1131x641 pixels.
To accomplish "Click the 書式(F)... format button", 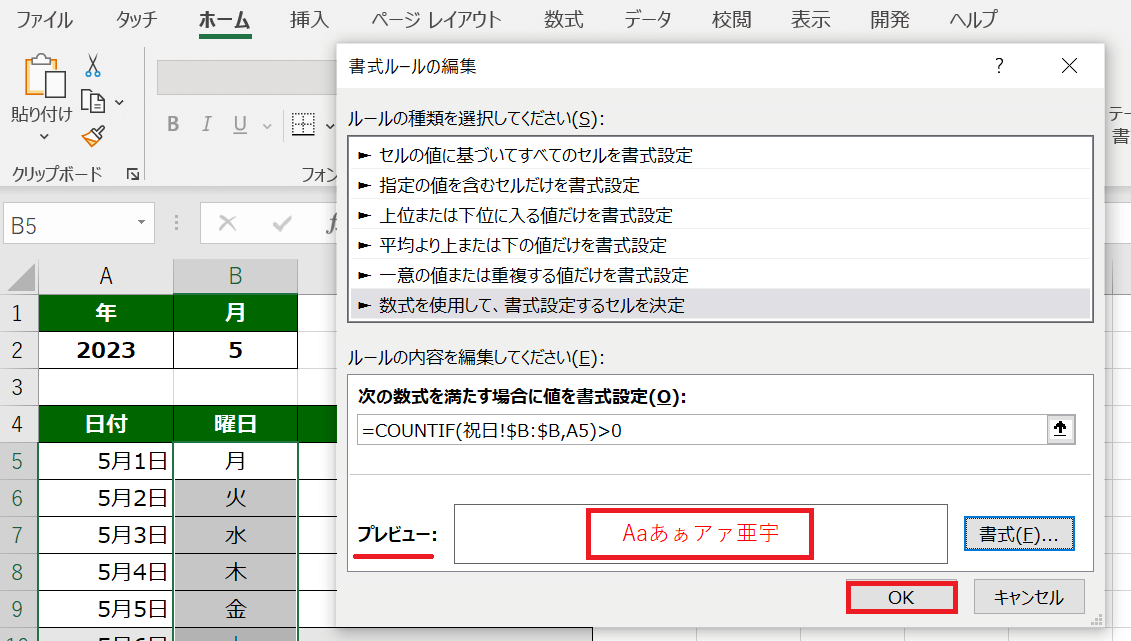I will [1018, 534].
